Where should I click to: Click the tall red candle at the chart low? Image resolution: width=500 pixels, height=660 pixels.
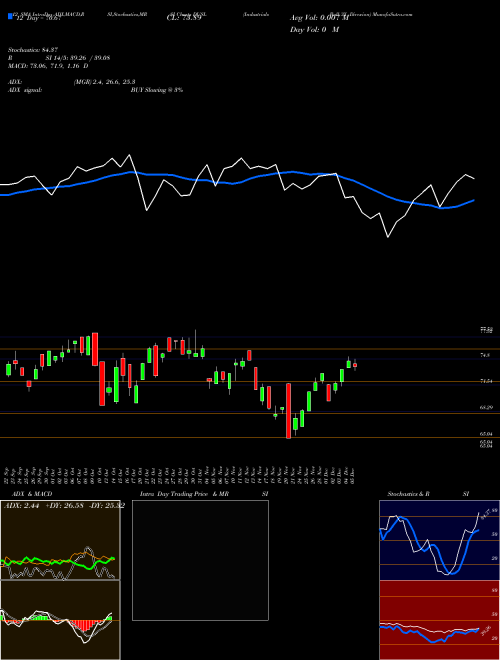pos(288,411)
